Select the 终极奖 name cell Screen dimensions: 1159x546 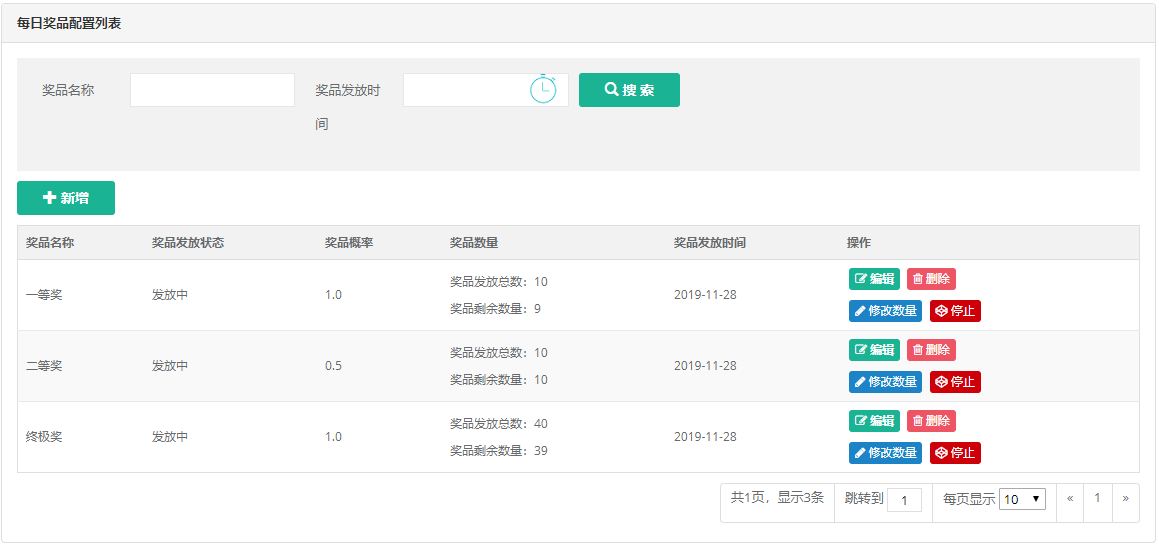[44, 437]
